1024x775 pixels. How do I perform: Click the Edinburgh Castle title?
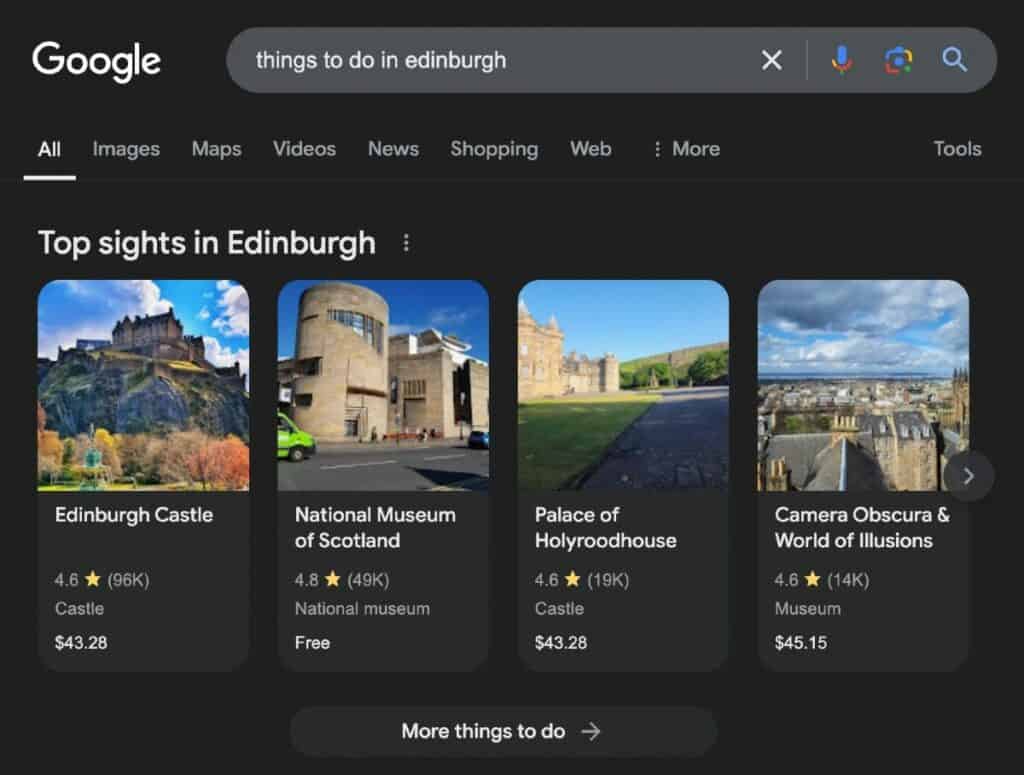[134, 515]
